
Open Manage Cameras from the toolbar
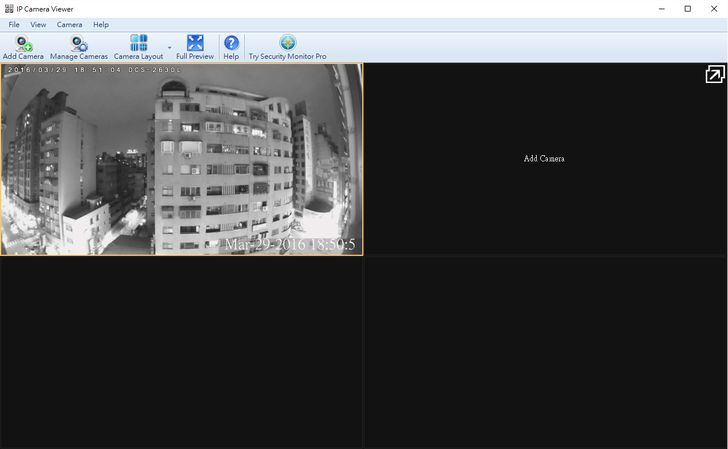[x=78, y=44]
